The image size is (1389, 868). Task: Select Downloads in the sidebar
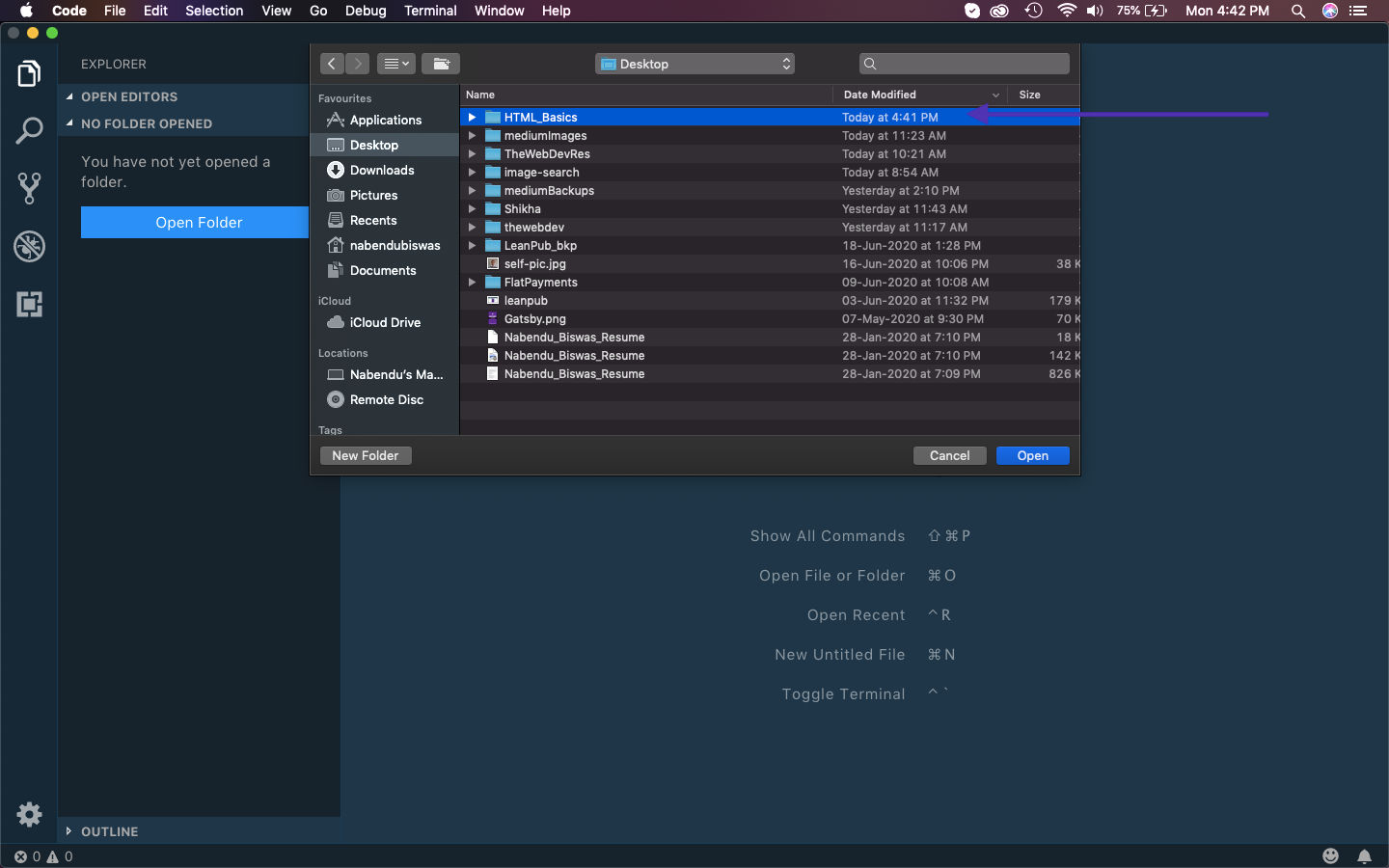point(384,170)
